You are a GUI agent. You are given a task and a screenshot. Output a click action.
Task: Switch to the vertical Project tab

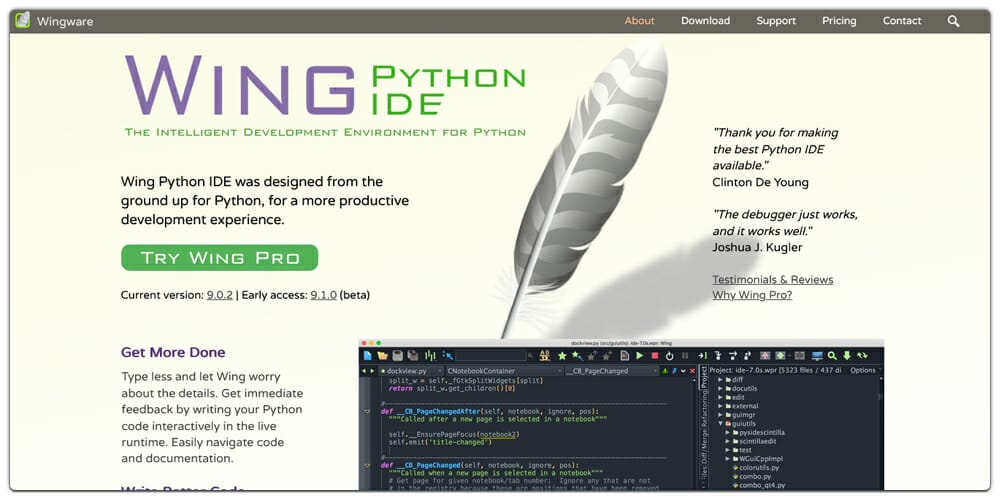click(704, 377)
